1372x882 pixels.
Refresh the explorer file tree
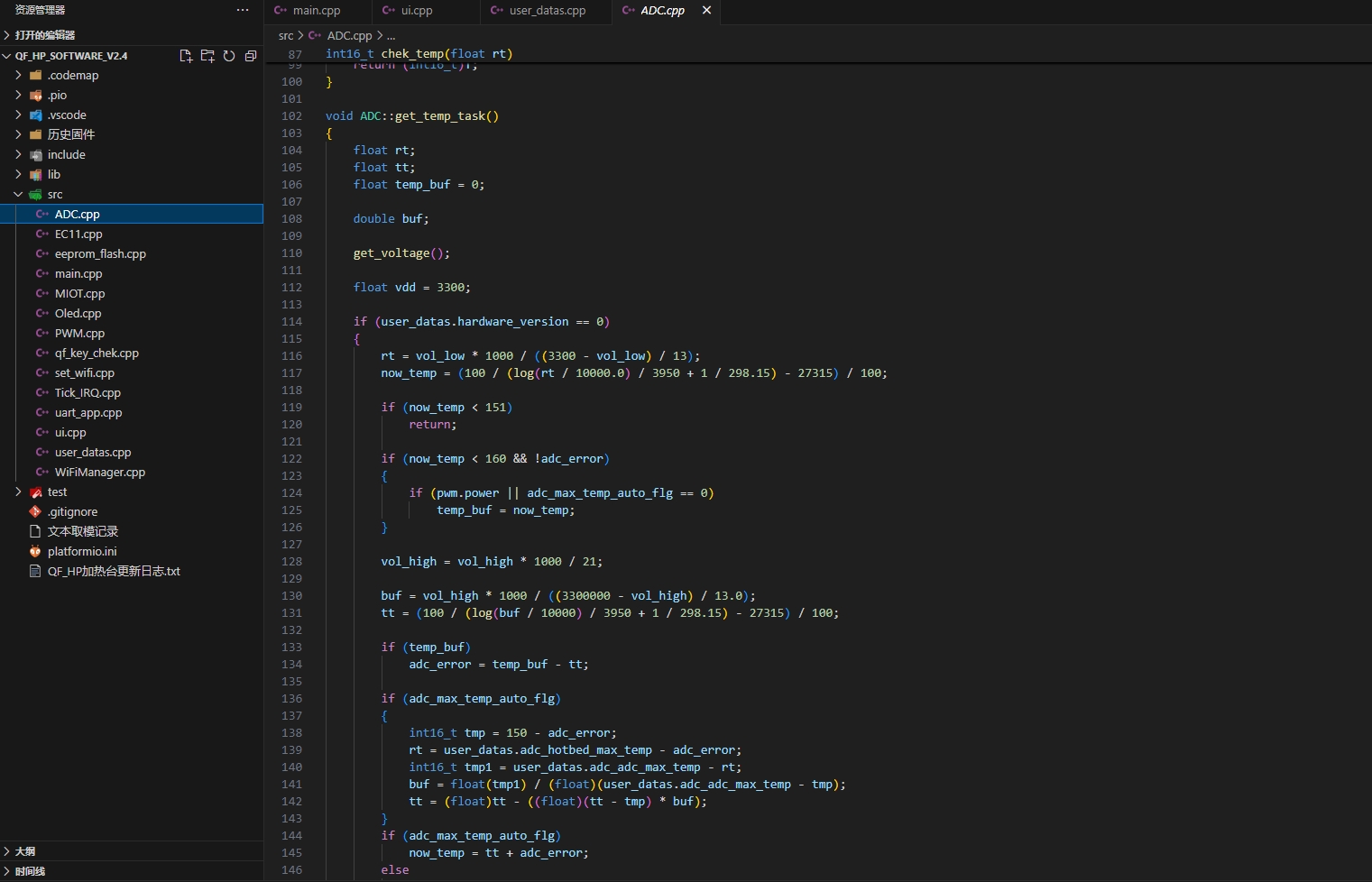pos(229,56)
